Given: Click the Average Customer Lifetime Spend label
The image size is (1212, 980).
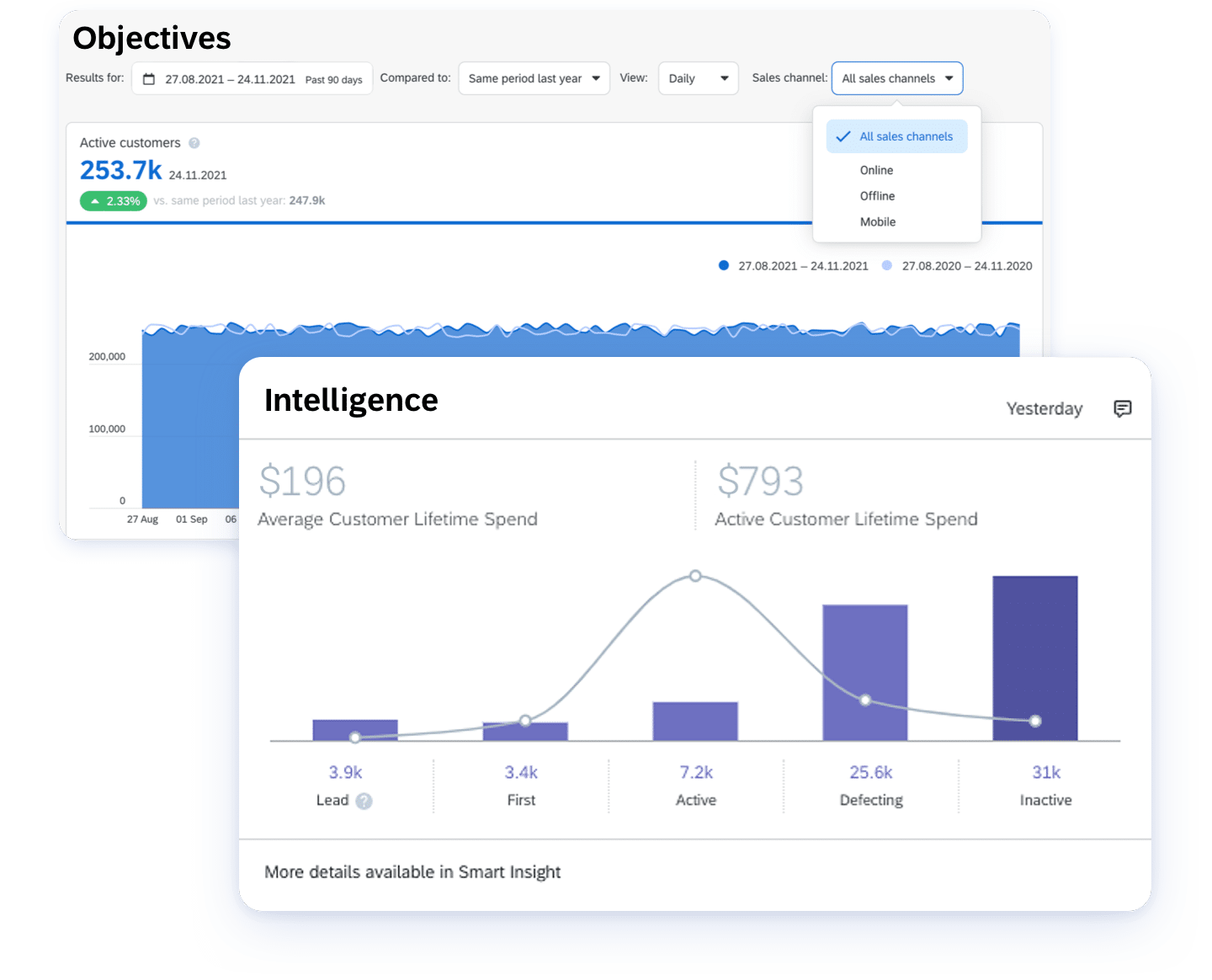Looking at the screenshot, I should tap(397, 519).
